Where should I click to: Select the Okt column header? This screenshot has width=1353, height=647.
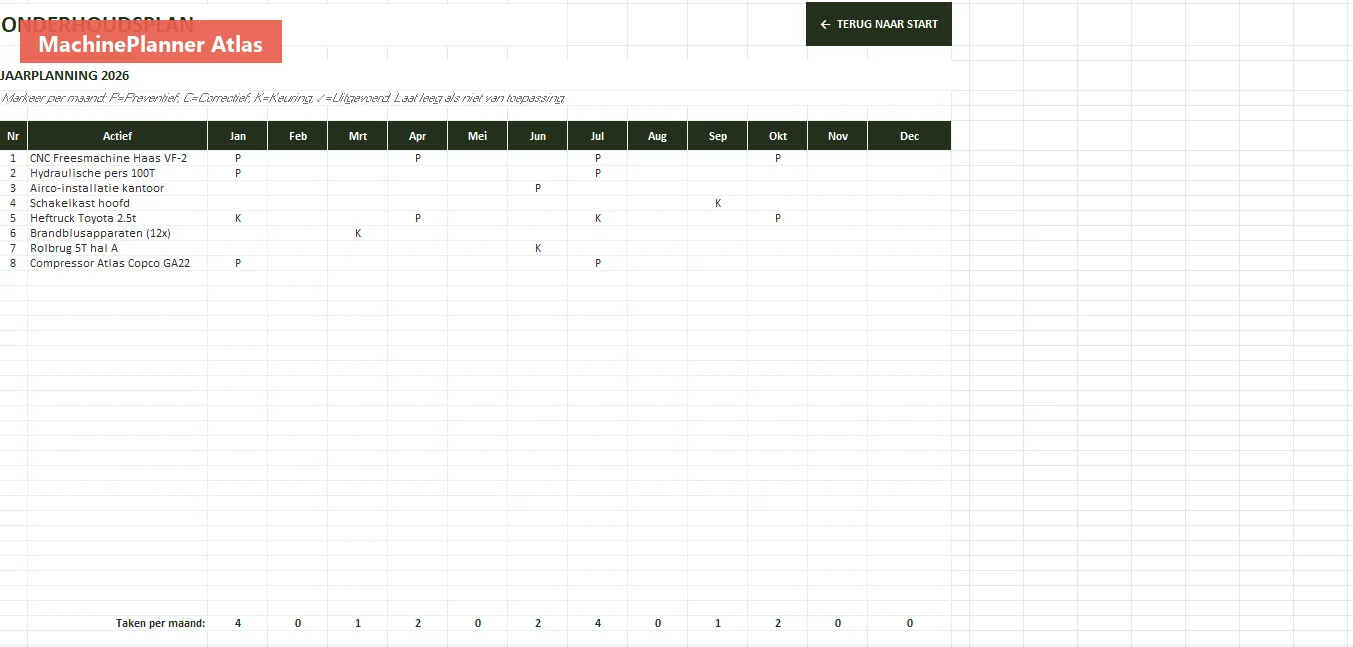coord(777,136)
